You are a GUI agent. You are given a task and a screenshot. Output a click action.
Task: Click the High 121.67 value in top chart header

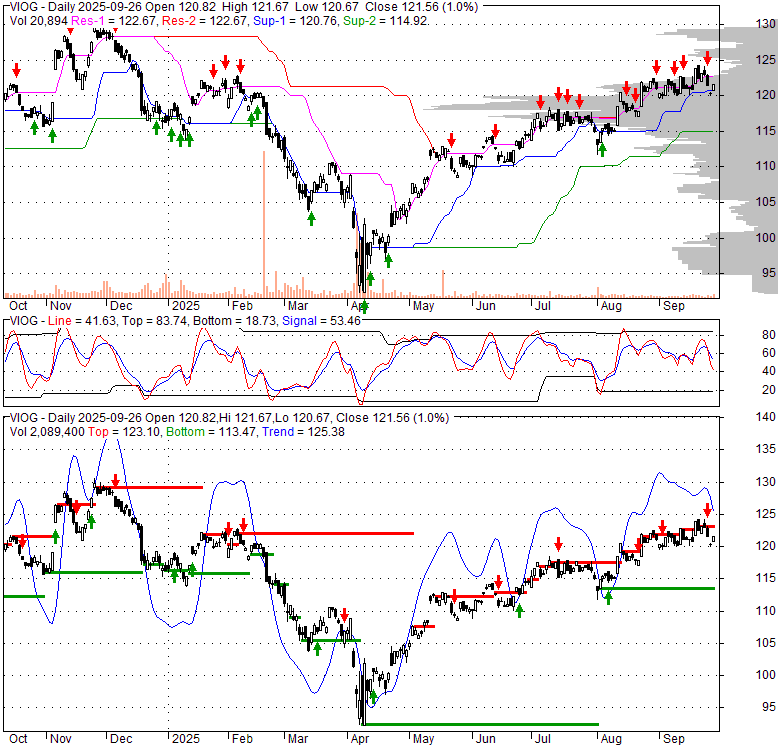coord(255,7)
